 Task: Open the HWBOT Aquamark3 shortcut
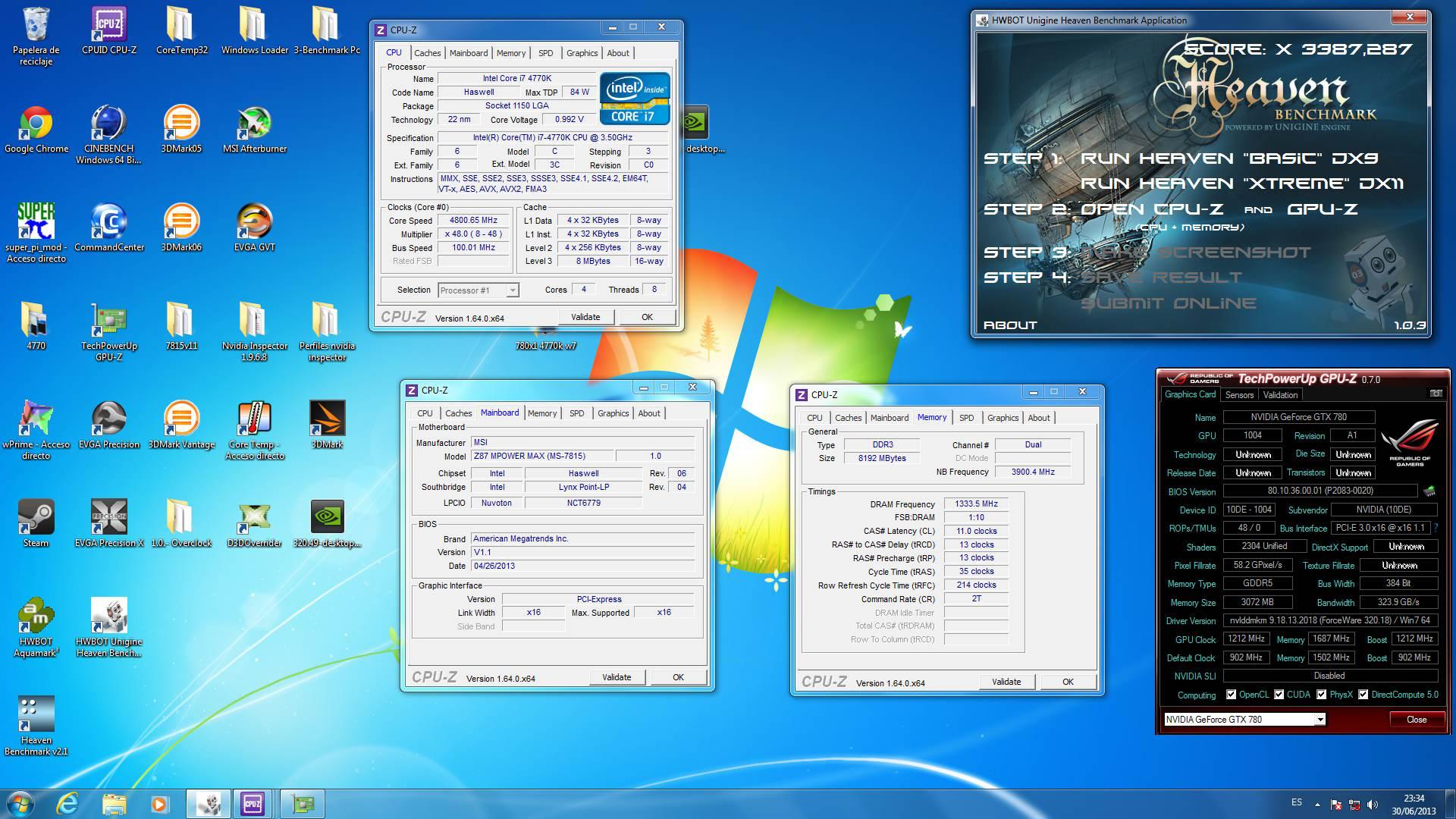tap(36, 628)
